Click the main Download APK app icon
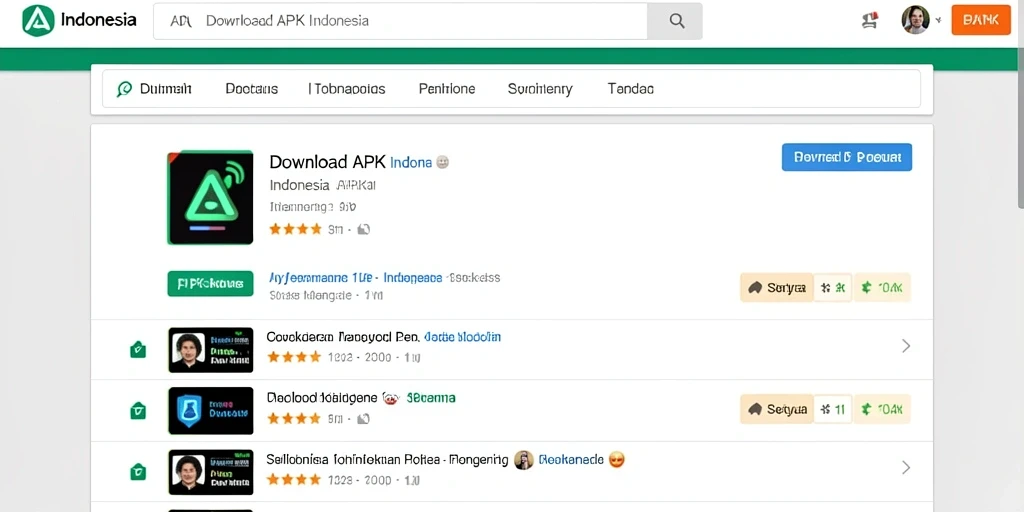This screenshot has width=1024, height=512. pos(210,197)
